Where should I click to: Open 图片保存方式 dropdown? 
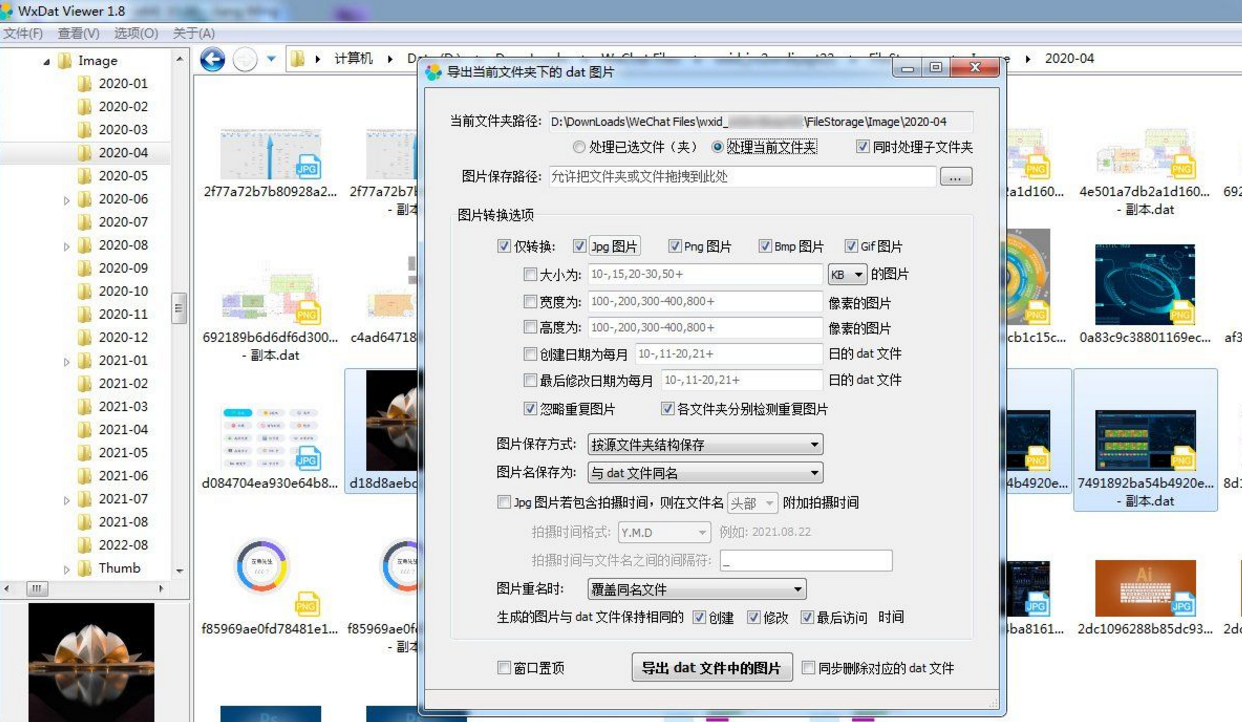(x=705, y=444)
